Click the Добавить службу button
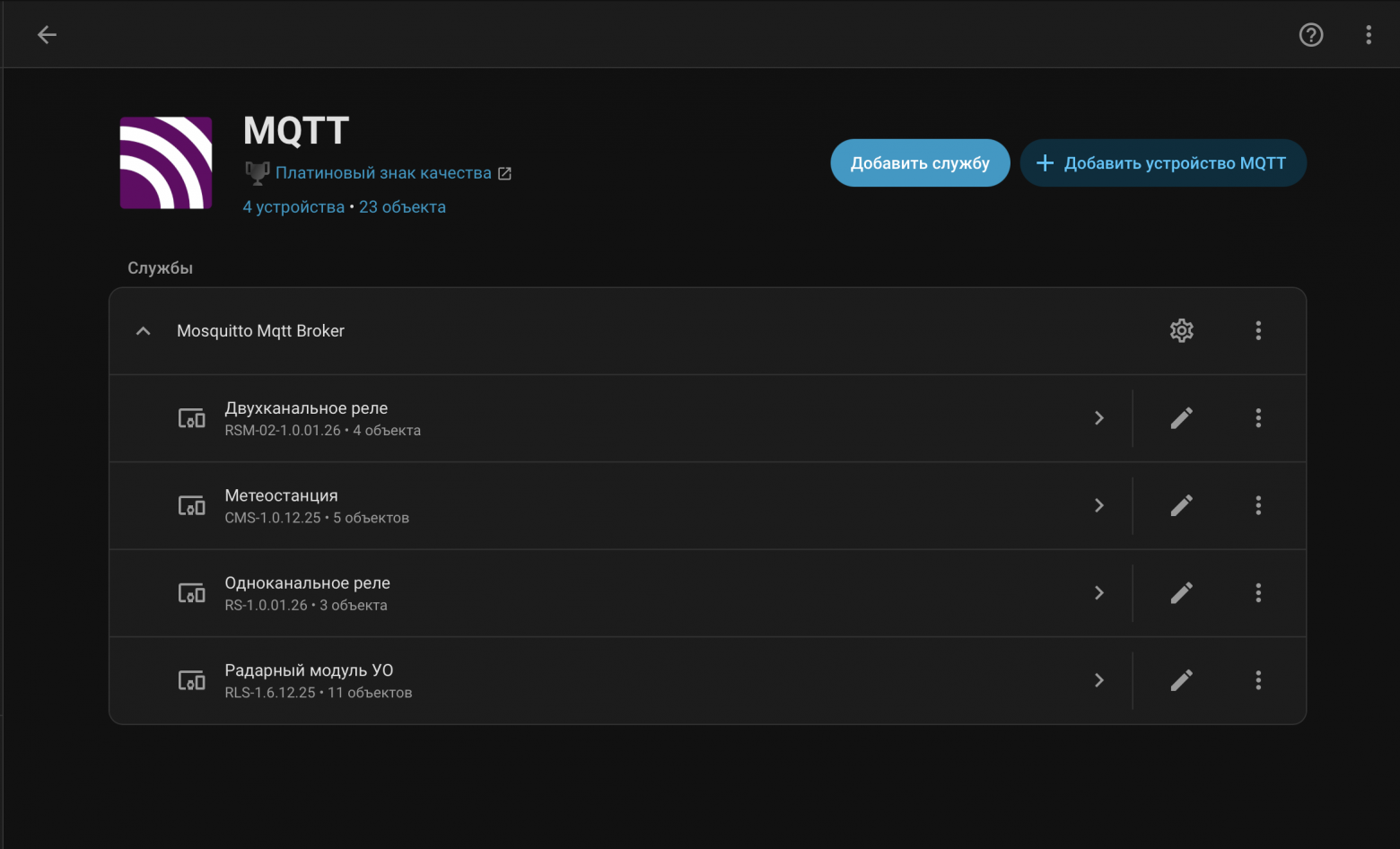 pyautogui.click(x=920, y=162)
